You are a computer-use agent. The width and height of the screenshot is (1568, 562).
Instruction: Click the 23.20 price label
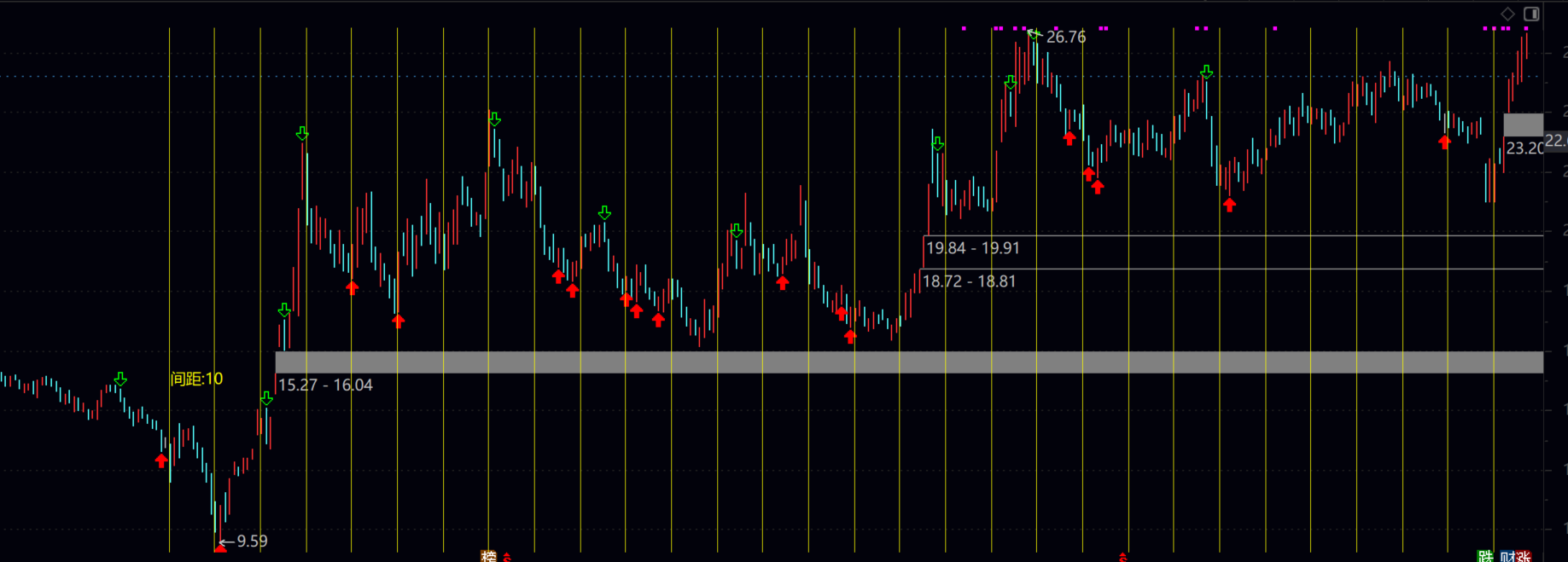tap(1524, 148)
